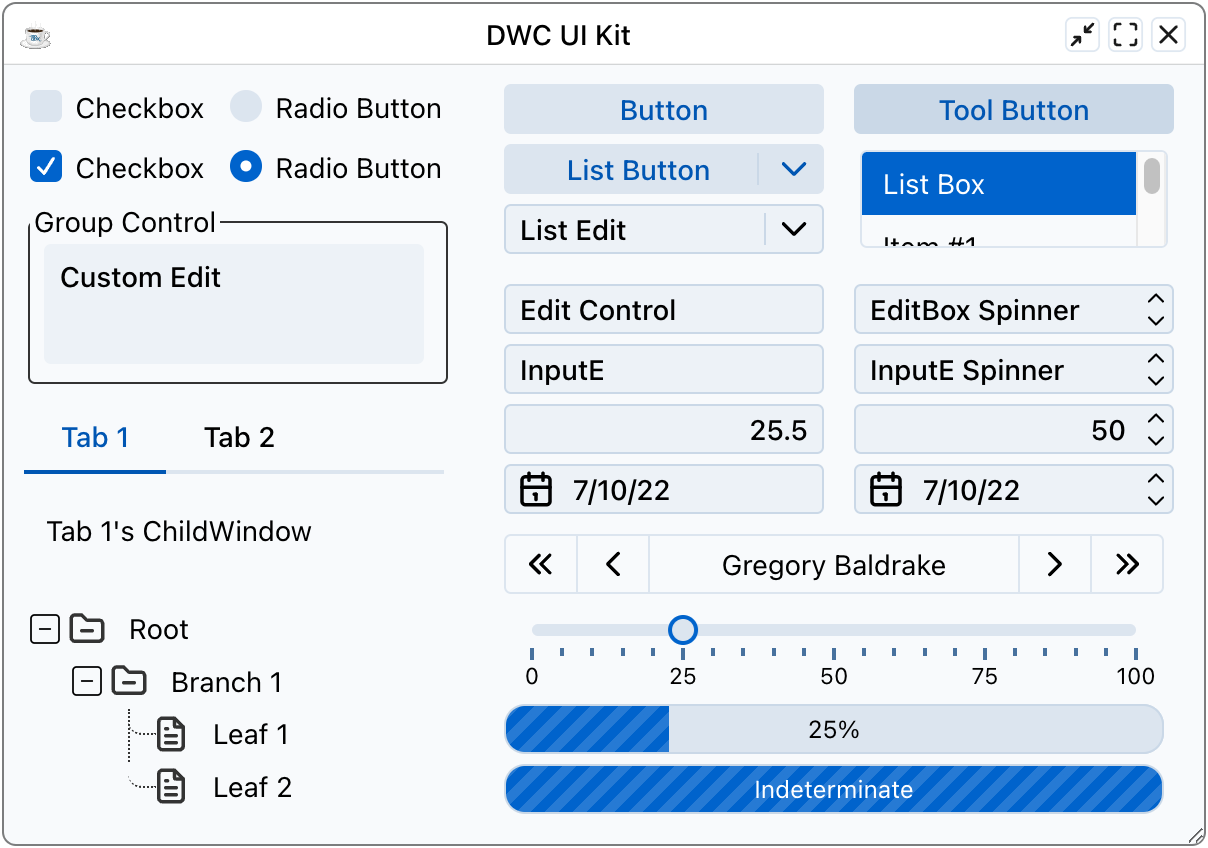Click the calendar icon in right date spinner
This screenshot has width=1208, height=848.
pos(886,490)
